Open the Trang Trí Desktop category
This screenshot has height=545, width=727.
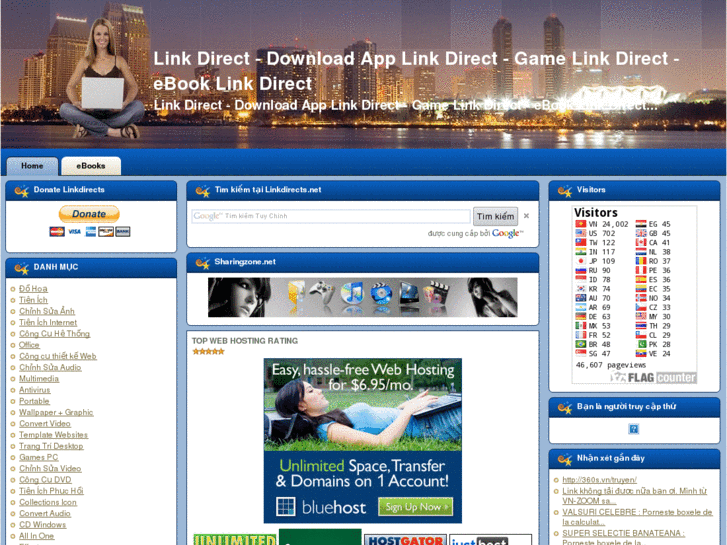pos(51,446)
